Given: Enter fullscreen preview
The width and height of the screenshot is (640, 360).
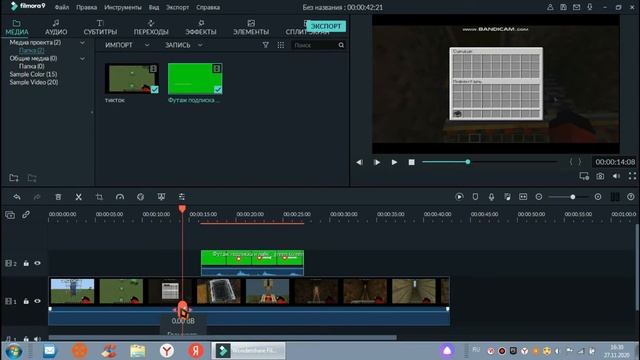Looking at the screenshot, I should coord(632,176).
